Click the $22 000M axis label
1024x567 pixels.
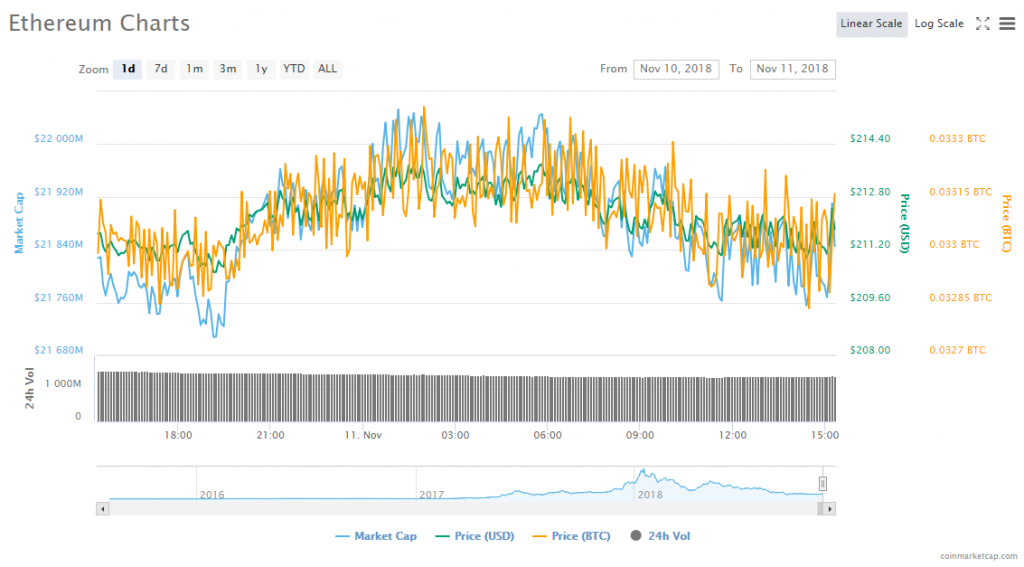(x=59, y=138)
